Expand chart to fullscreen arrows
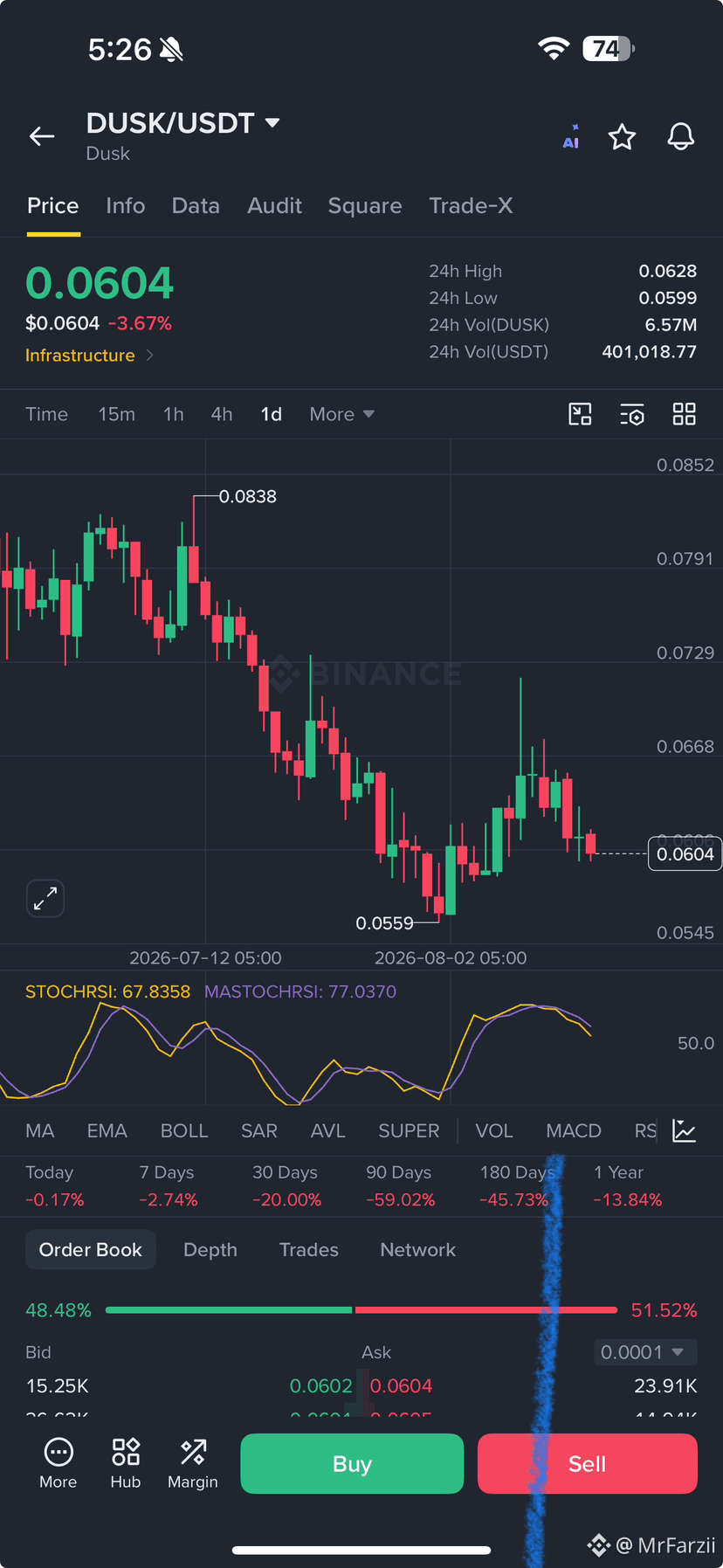The height and width of the screenshot is (1568, 723). (45, 898)
